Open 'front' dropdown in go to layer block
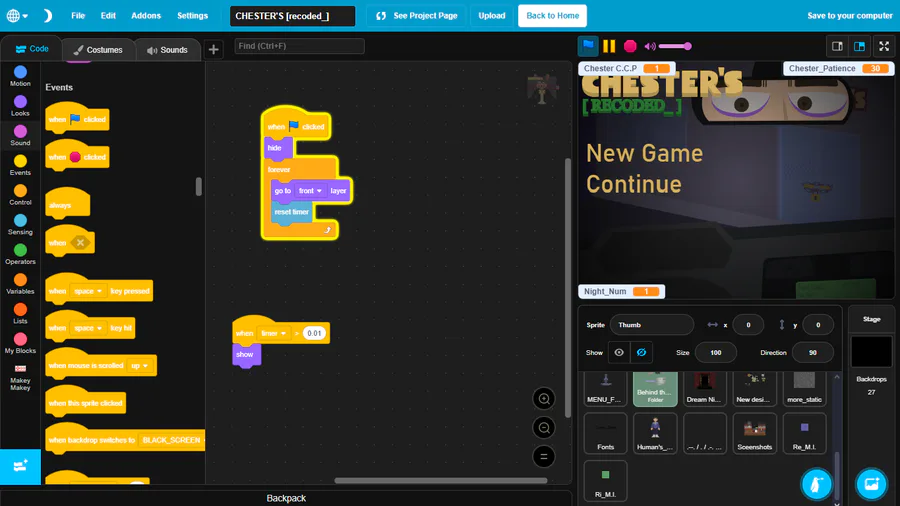Image resolution: width=900 pixels, height=506 pixels. [x=311, y=191]
